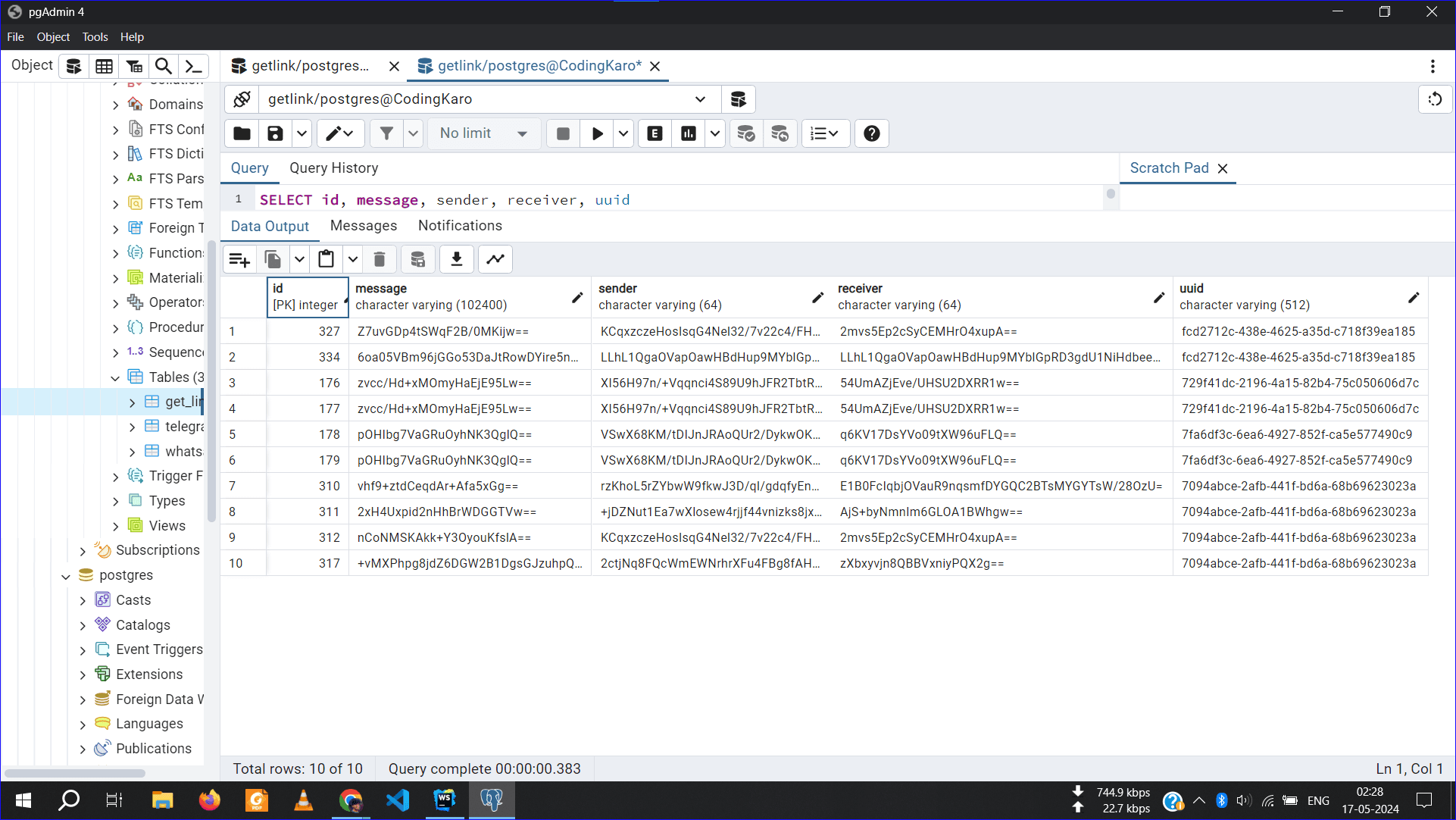This screenshot has height=820, width=1456.
Task: Run the query with Execute button
Action: click(597, 133)
